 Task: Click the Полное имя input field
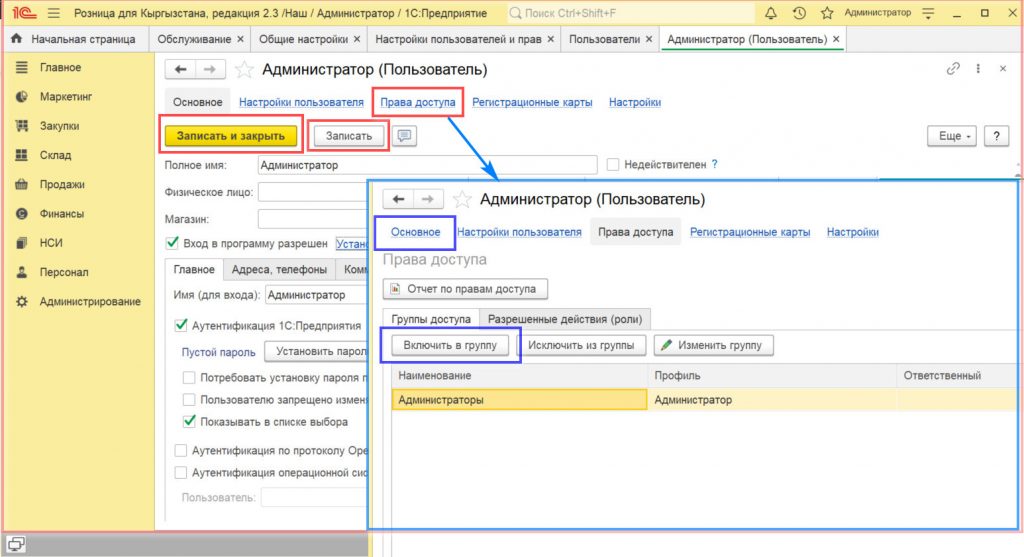(427, 165)
